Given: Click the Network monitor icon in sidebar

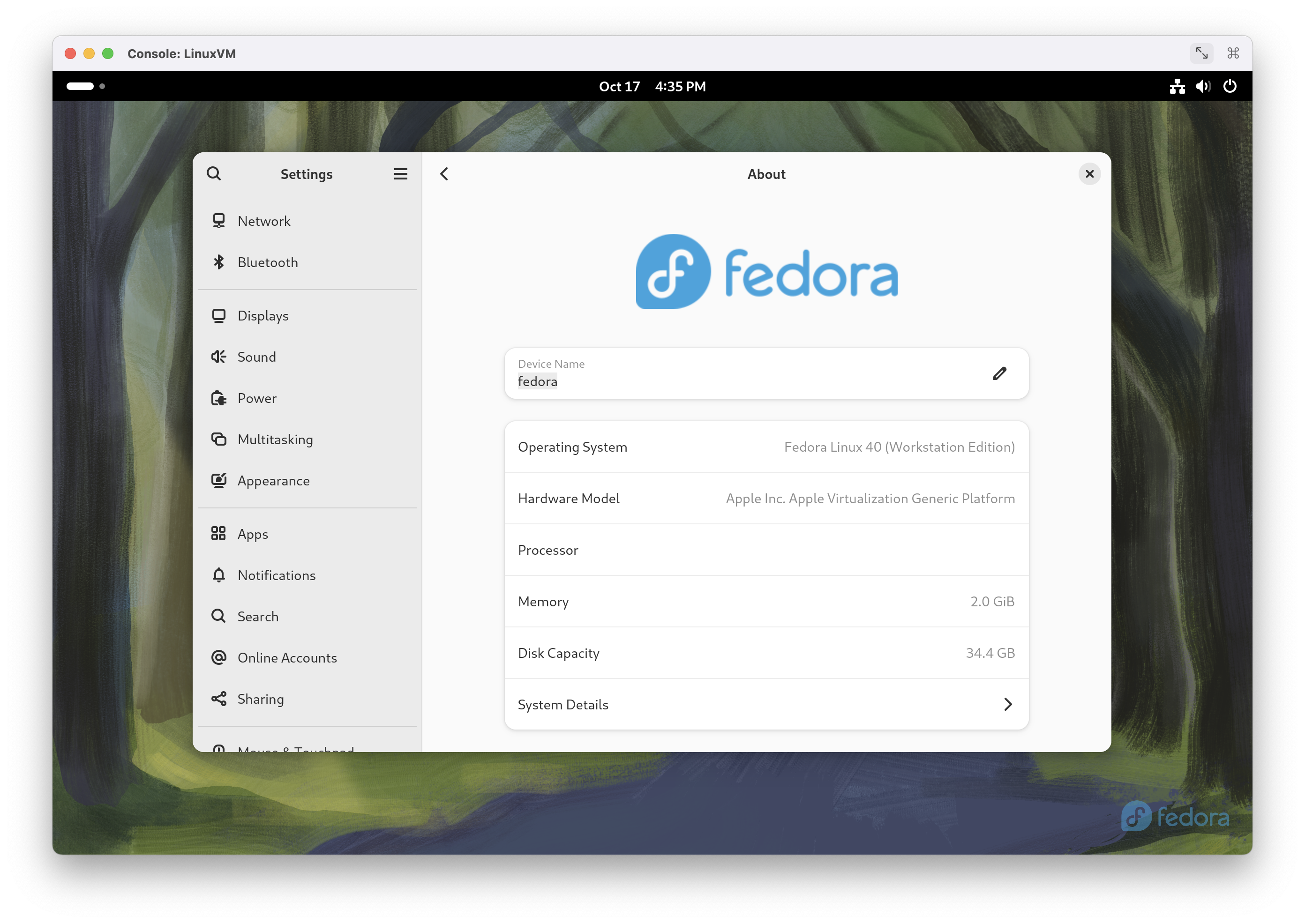Looking at the screenshot, I should point(218,221).
